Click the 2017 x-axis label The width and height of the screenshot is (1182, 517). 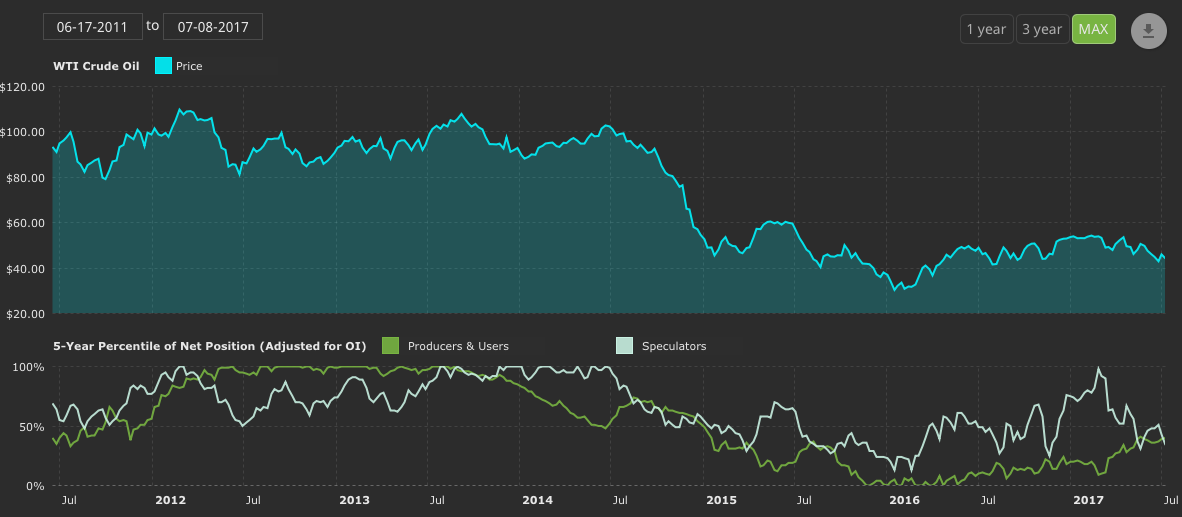pos(1087,499)
